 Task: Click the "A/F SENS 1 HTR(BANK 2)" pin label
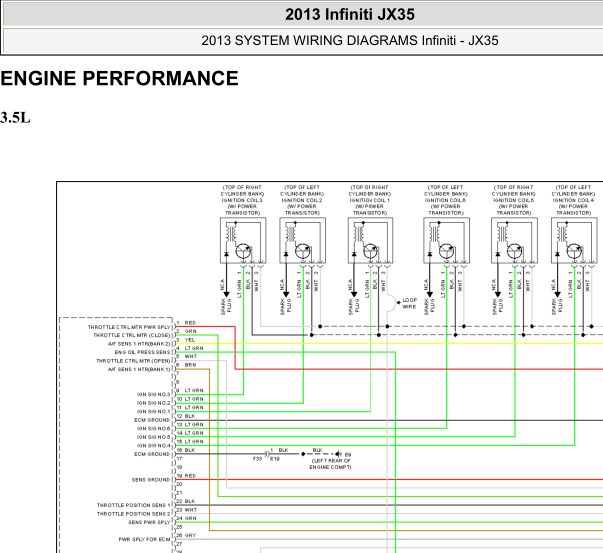pos(139,344)
